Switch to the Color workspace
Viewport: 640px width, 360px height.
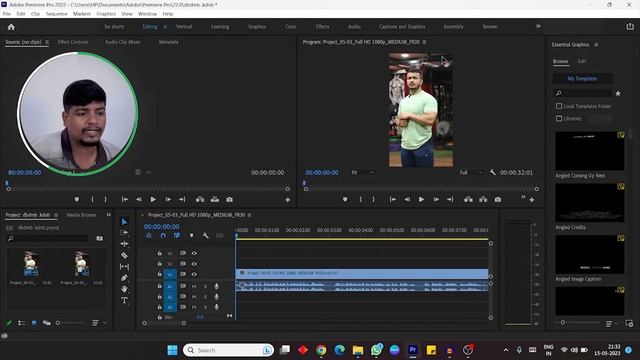coord(291,27)
